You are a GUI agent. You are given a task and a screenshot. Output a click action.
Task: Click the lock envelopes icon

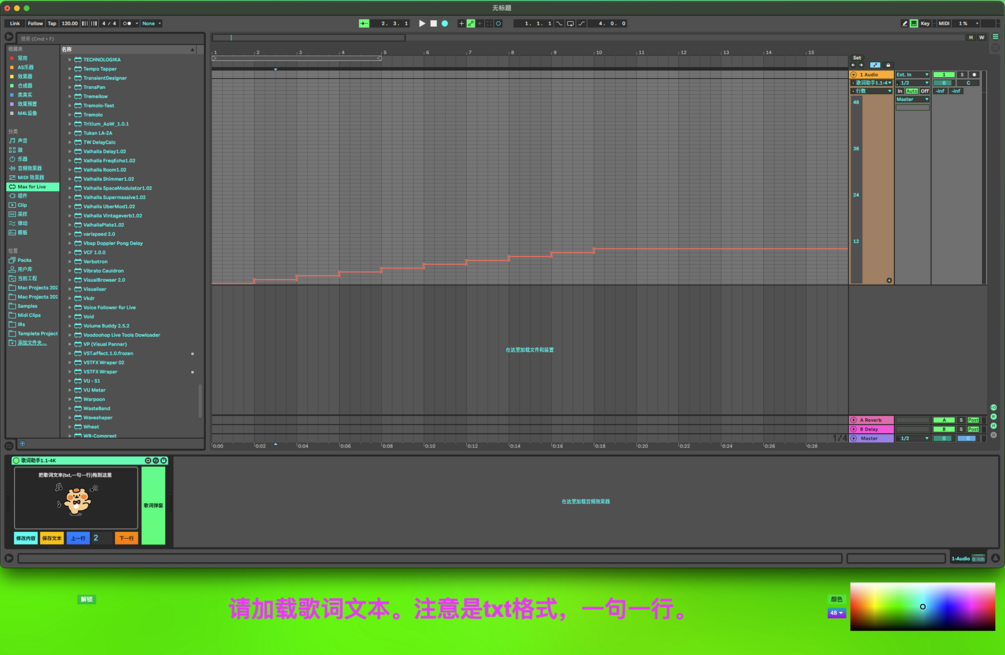(x=888, y=65)
